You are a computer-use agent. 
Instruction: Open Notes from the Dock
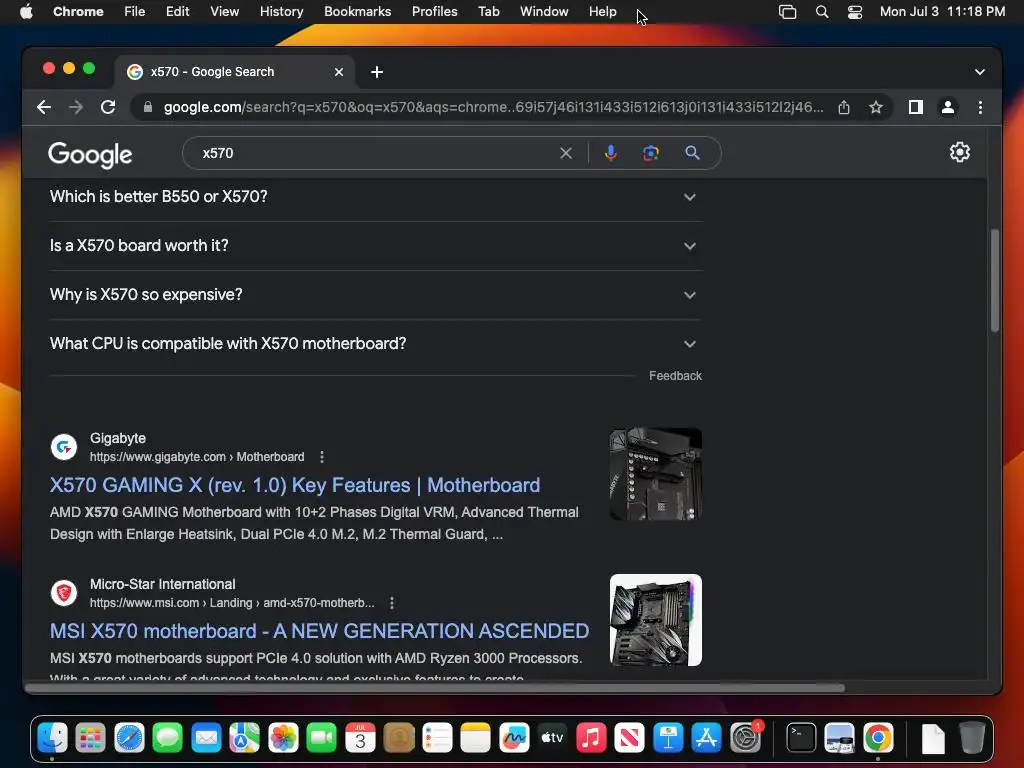point(475,739)
